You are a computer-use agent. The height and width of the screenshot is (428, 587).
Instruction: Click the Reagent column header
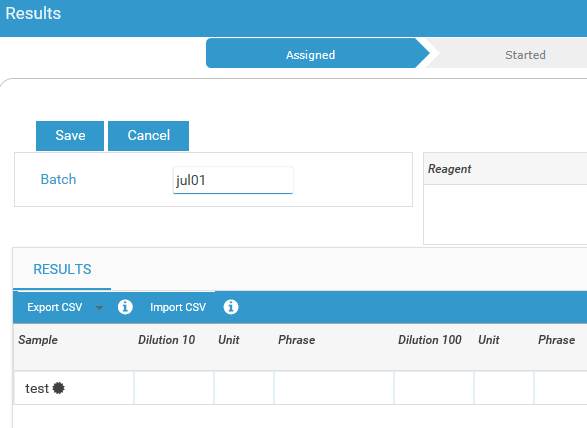[449, 169]
